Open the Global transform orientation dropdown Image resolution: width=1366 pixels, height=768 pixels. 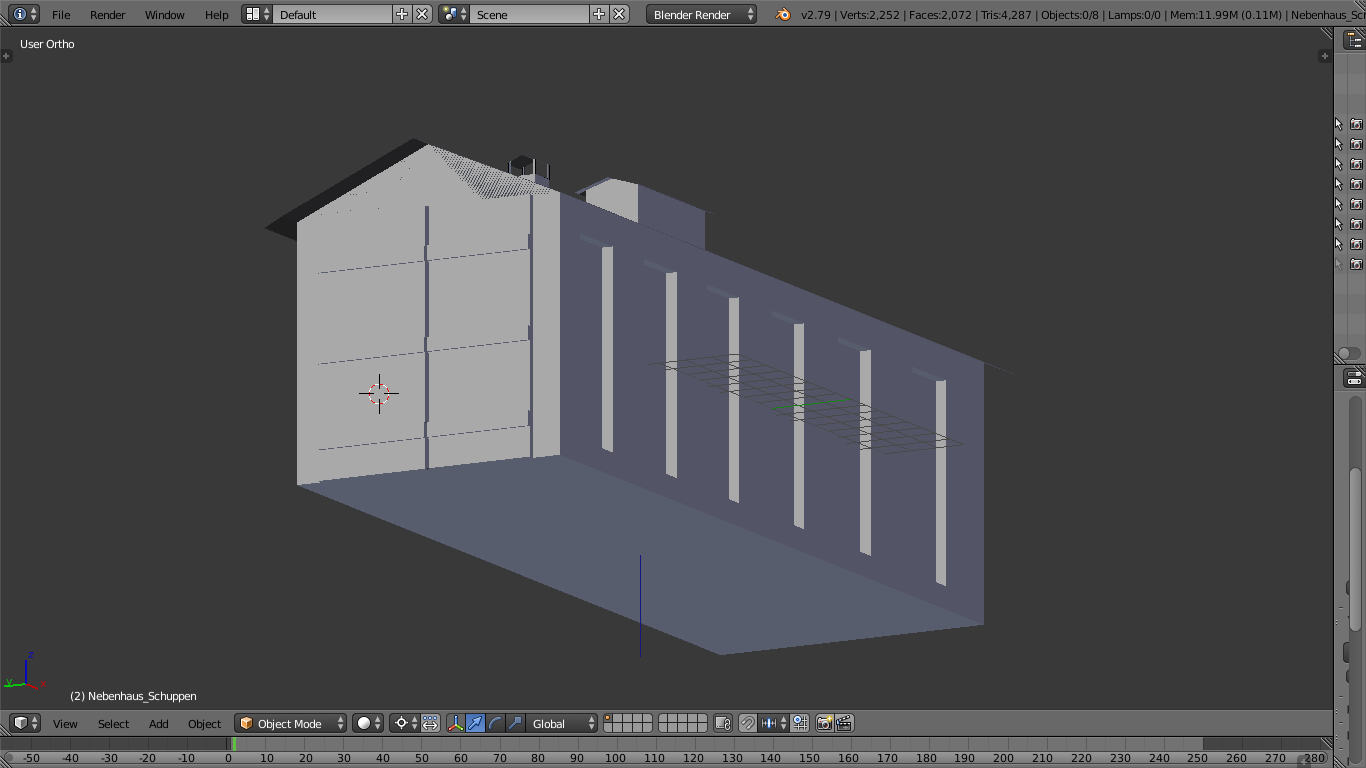coord(562,723)
